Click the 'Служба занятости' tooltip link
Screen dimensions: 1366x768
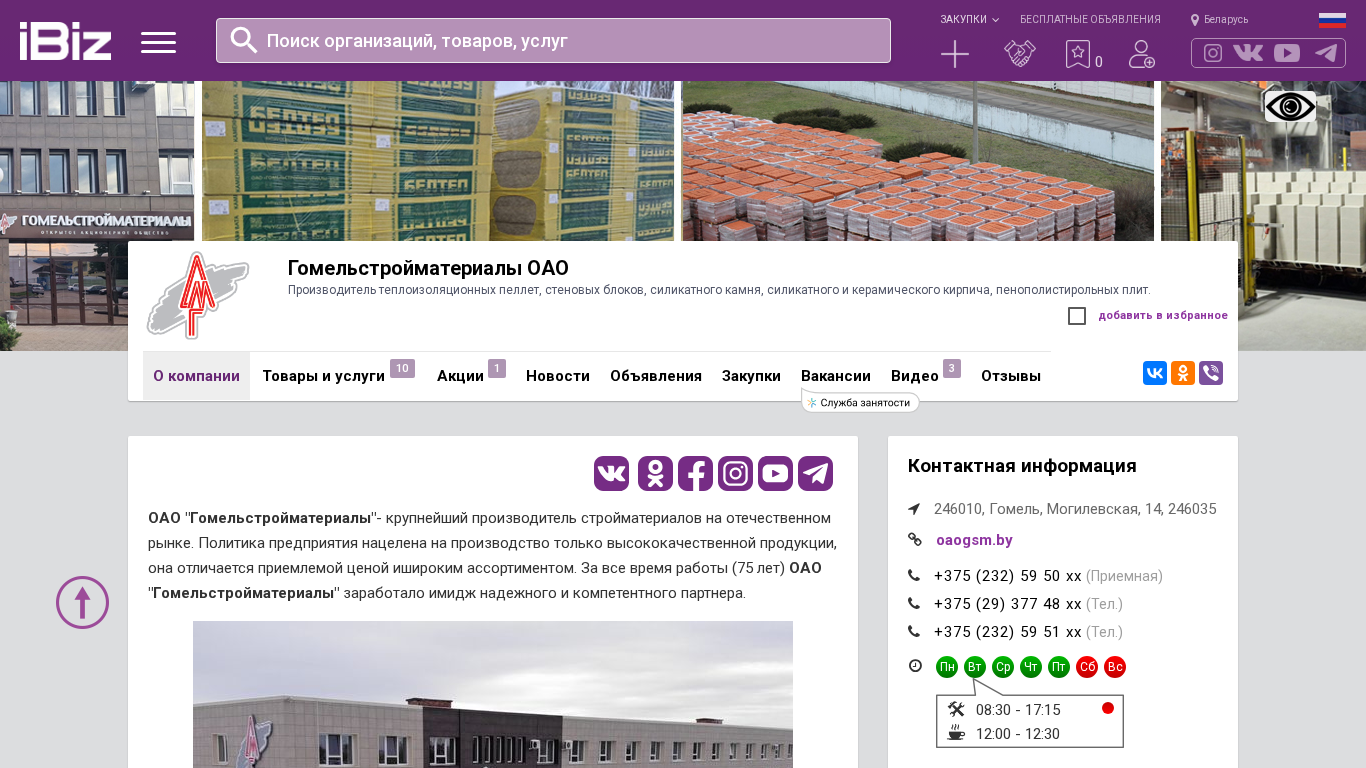[x=861, y=403]
